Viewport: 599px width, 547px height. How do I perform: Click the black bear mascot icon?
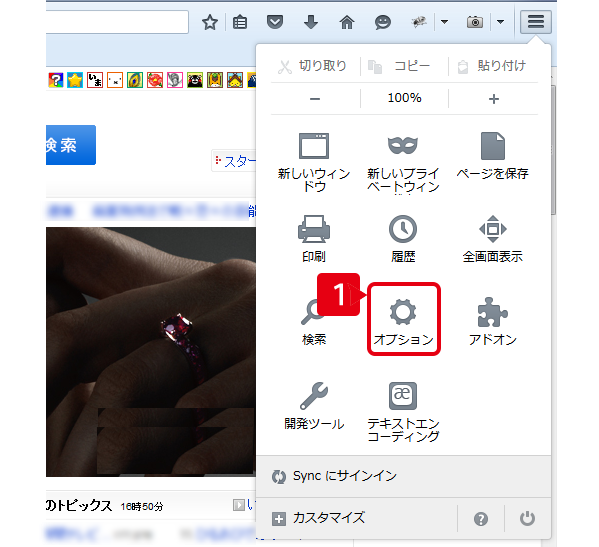point(195,80)
